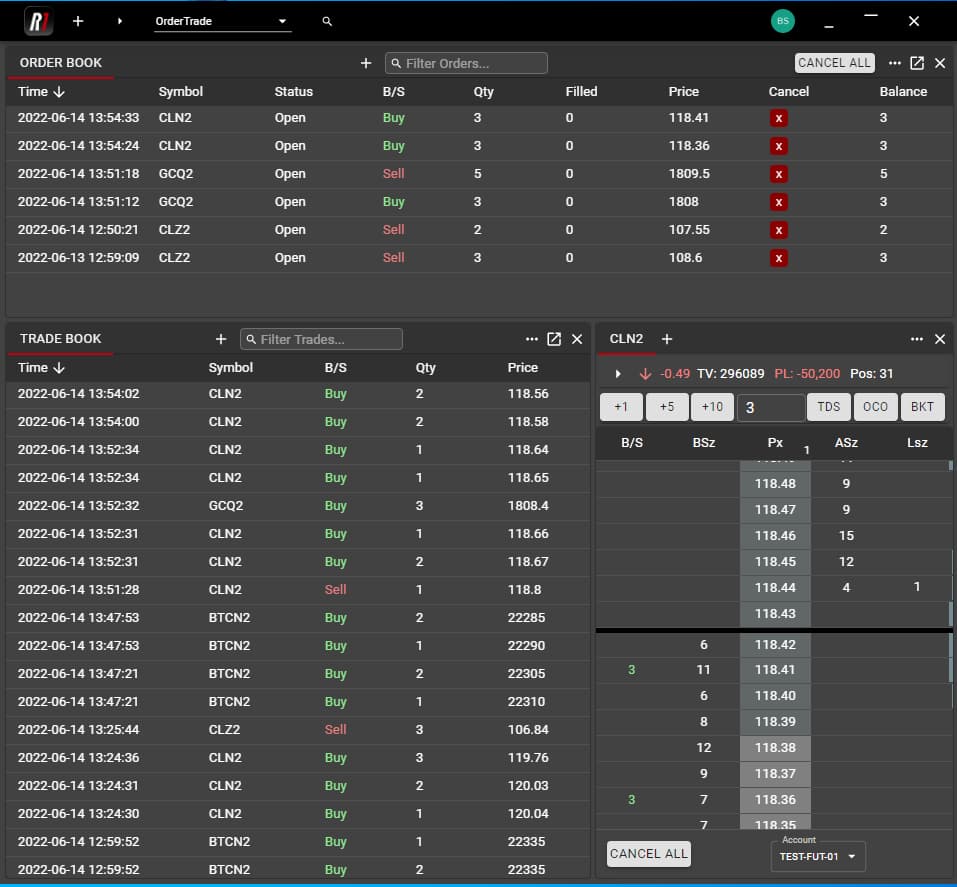Viewport: 957px width, 887px height.
Task: Click working buy order 3 at 118.36 ladder row
Action: [x=632, y=800]
